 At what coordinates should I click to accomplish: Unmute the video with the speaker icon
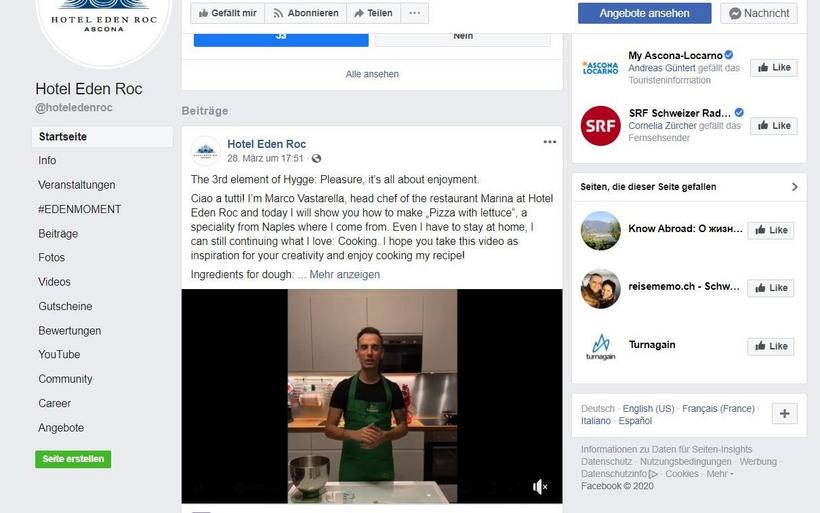540,487
